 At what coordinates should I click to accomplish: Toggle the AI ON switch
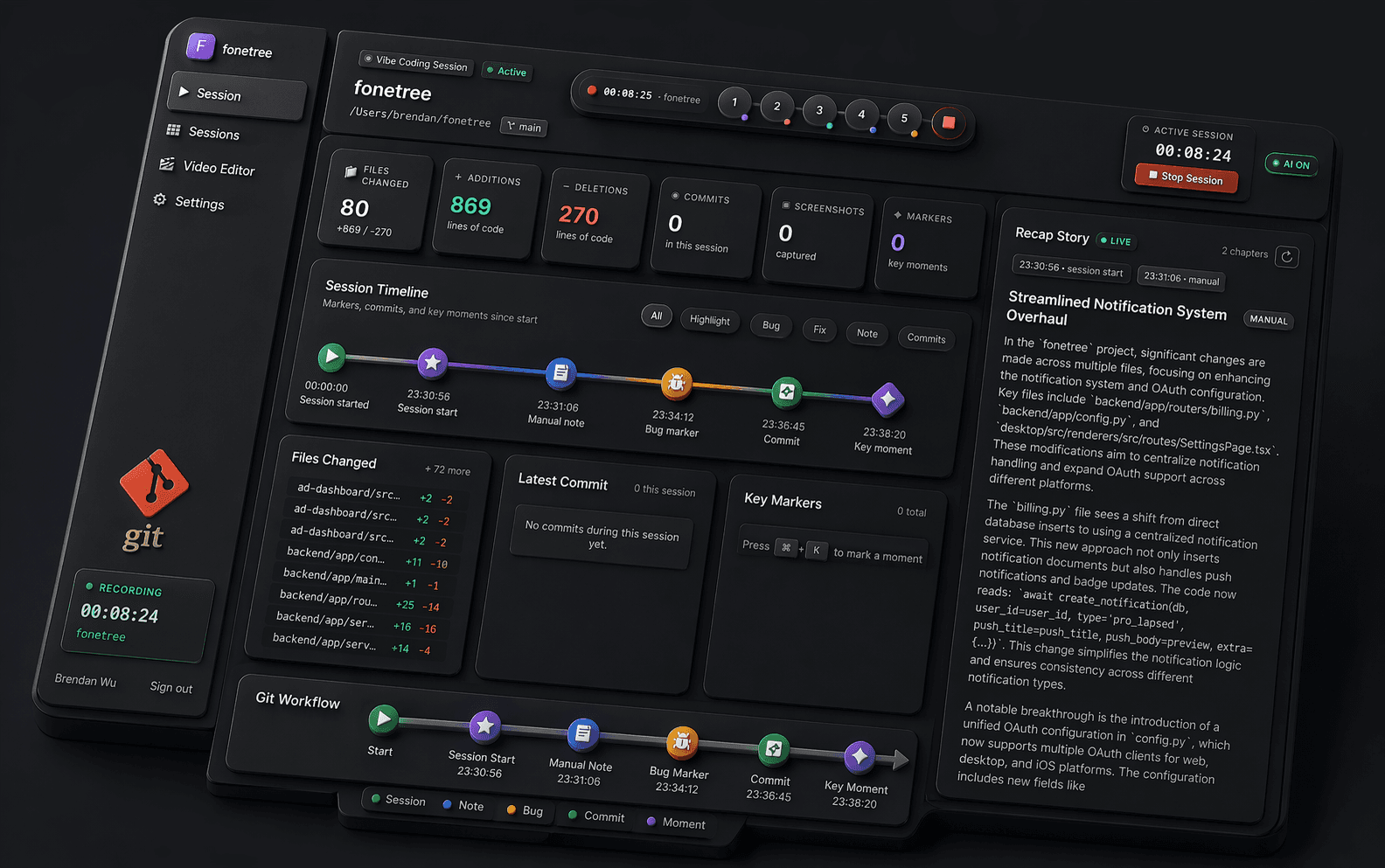point(1291,164)
